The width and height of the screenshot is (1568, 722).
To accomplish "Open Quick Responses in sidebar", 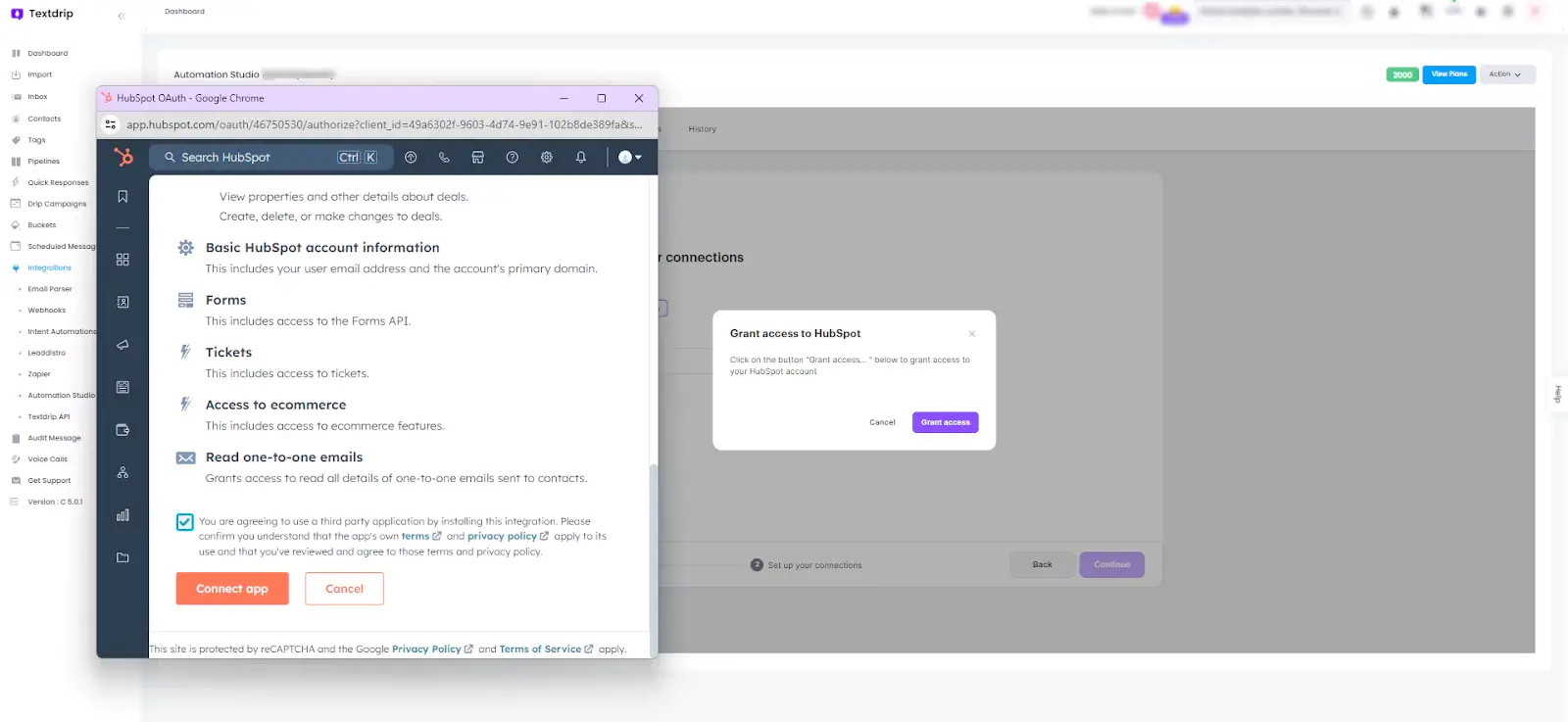I will pyautogui.click(x=58, y=182).
